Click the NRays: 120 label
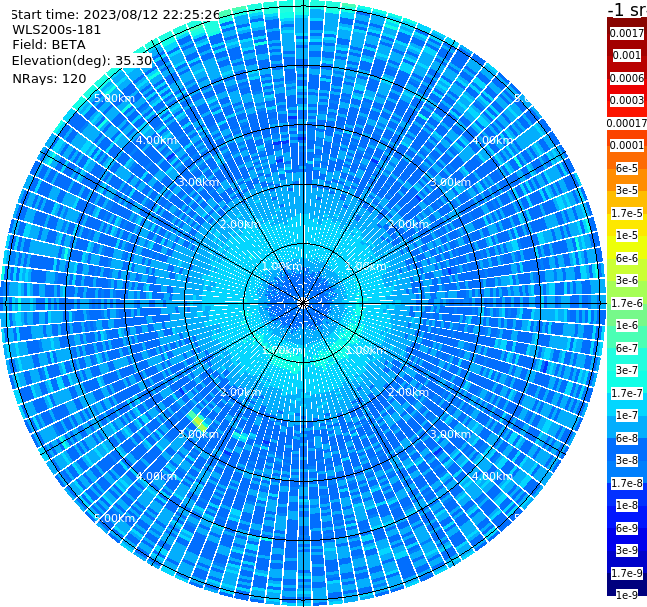Screen dimensions: 647x607 click(49, 78)
